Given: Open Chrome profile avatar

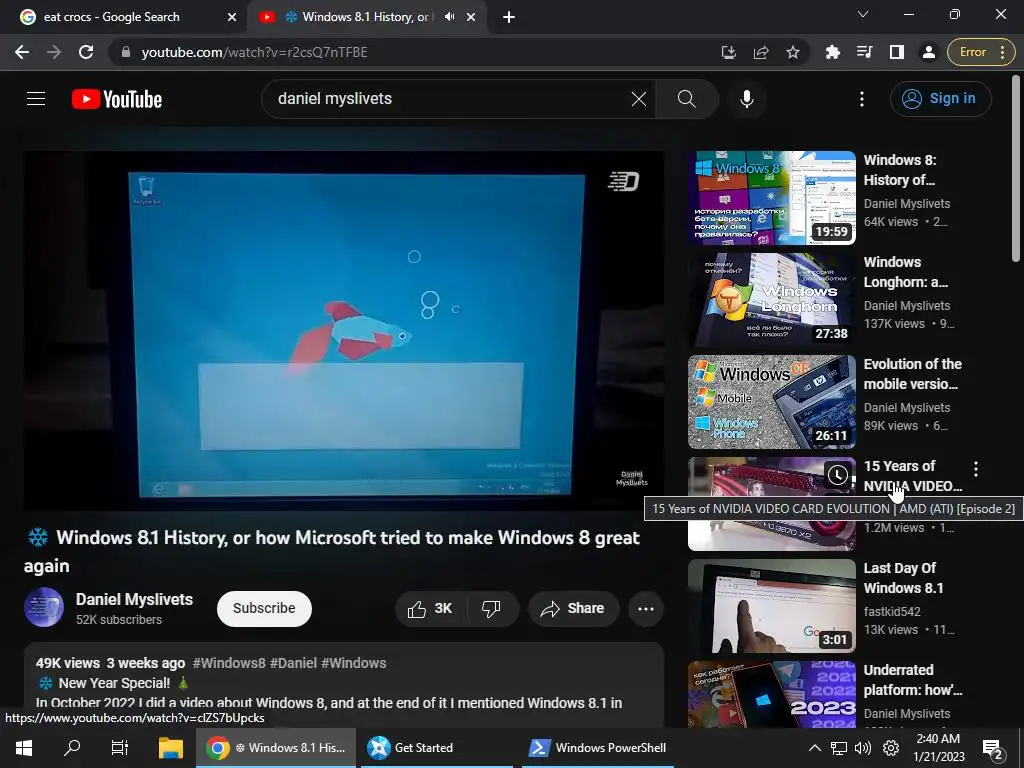Looking at the screenshot, I should click(929, 52).
